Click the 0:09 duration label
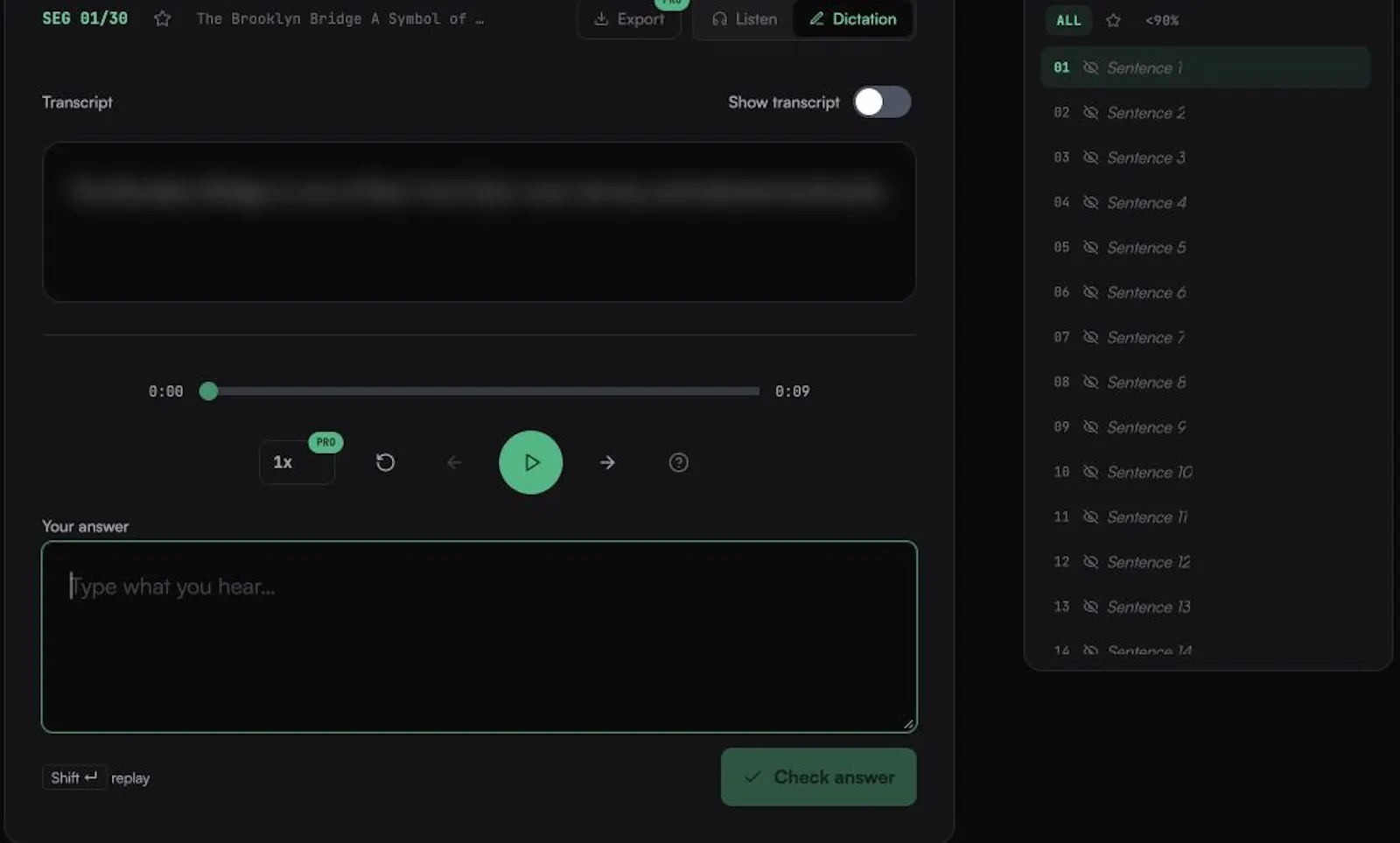This screenshot has height=843, width=1400. coord(792,391)
